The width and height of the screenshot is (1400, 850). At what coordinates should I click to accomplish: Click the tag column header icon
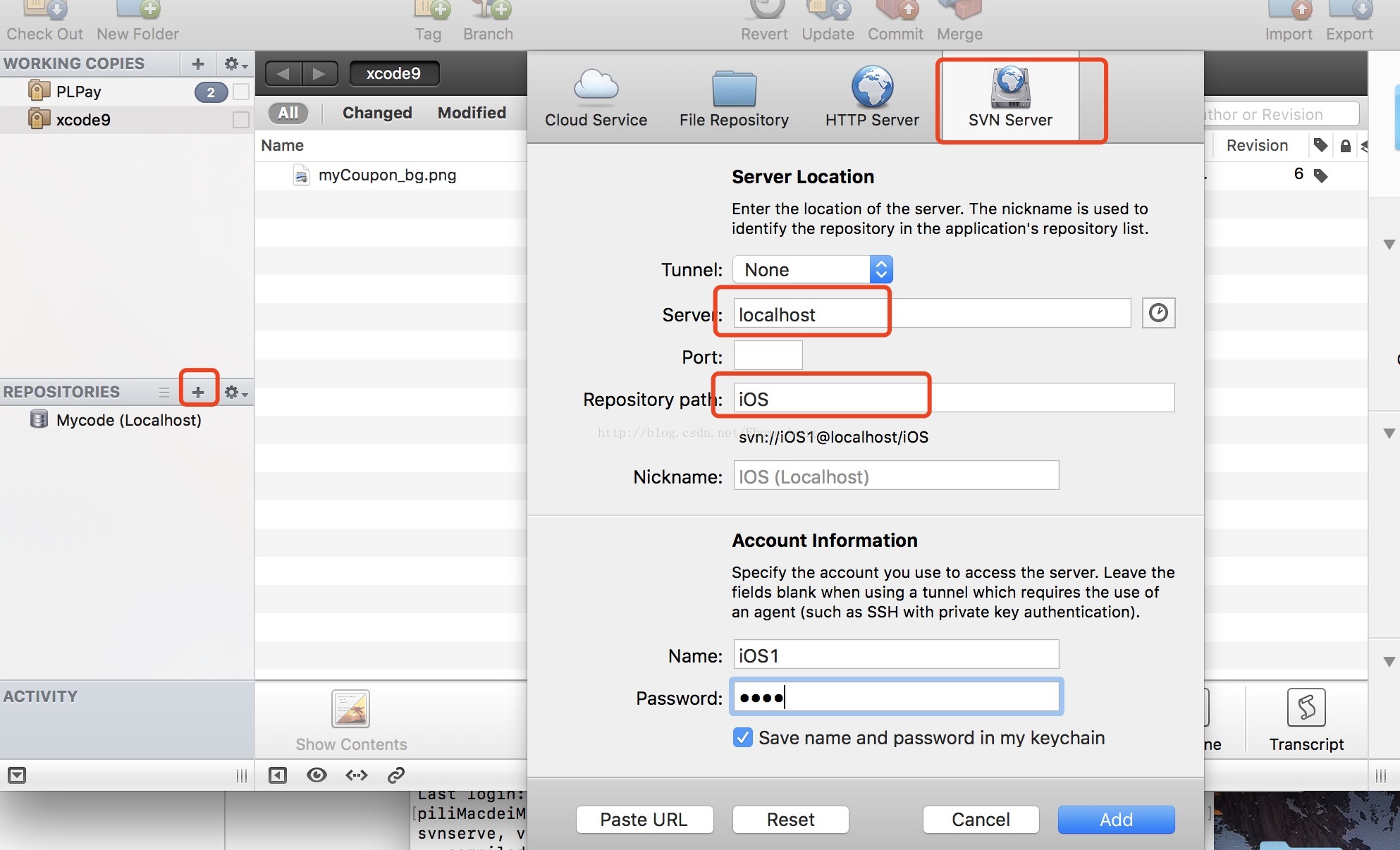[x=1320, y=145]
